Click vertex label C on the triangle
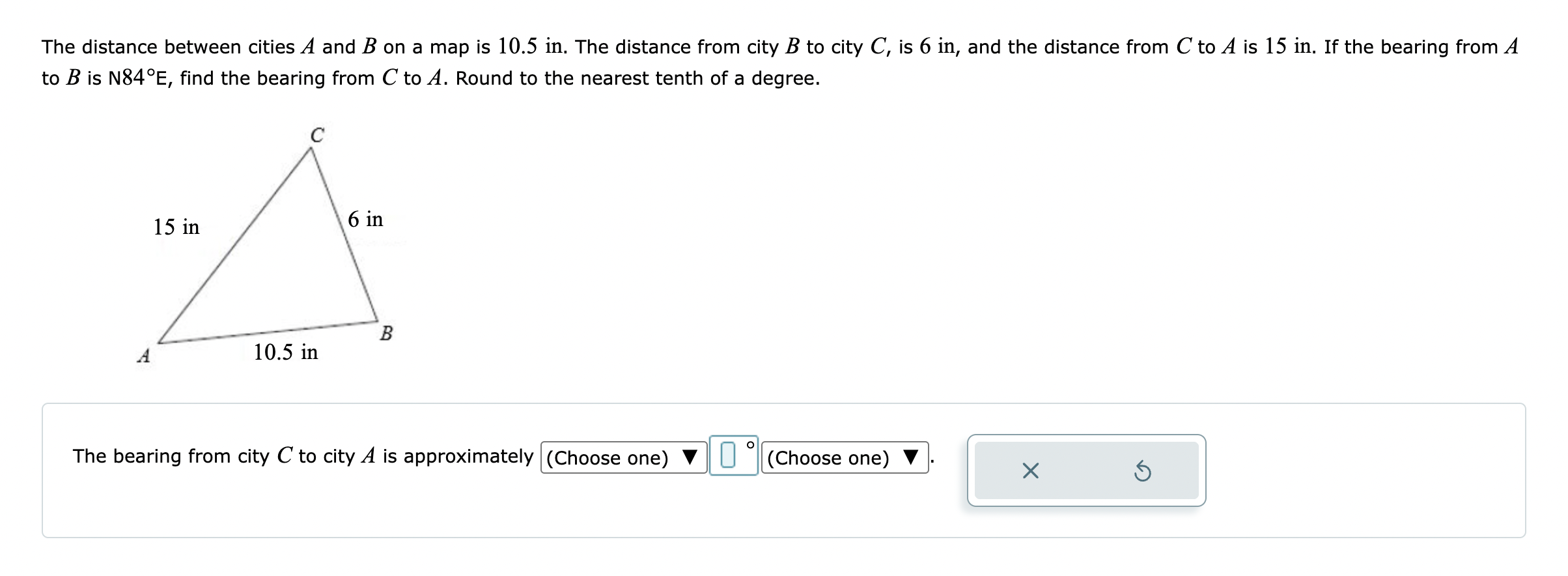The width and height of the screenshot is (1568, 576). pos(317,135)
